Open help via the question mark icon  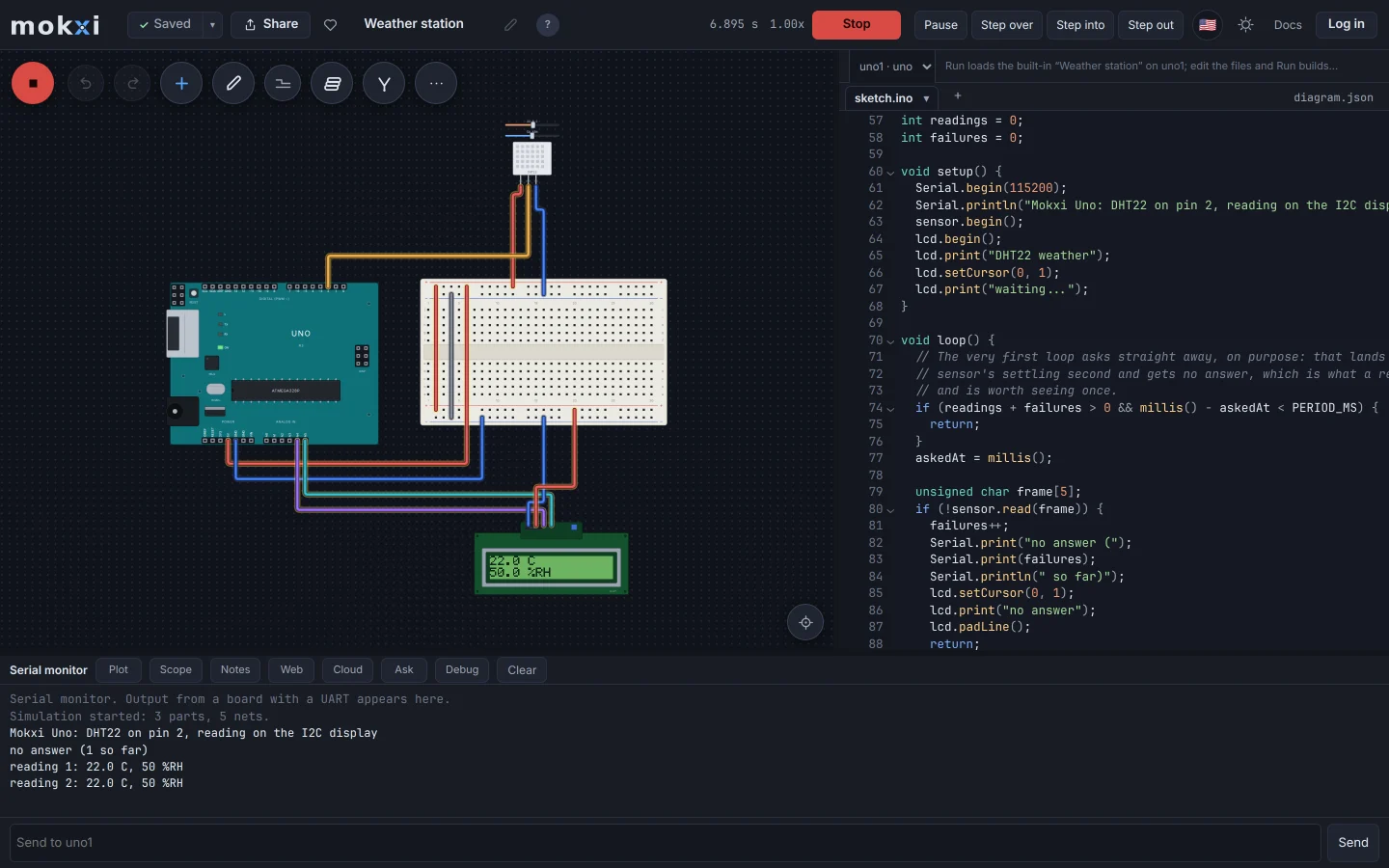[x=548, y=24]
